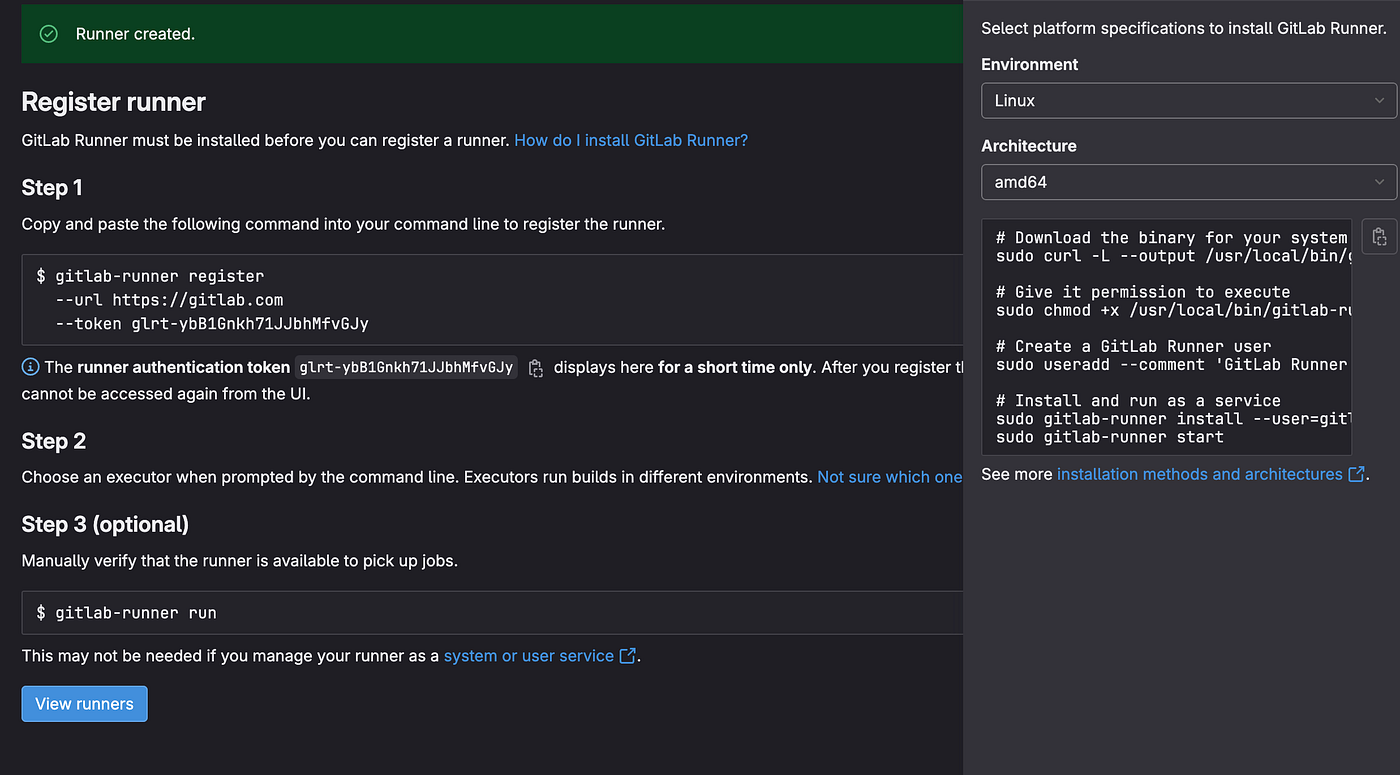Expand the amd64 dropdown chevron
1400x775 pixels.
1381,182
